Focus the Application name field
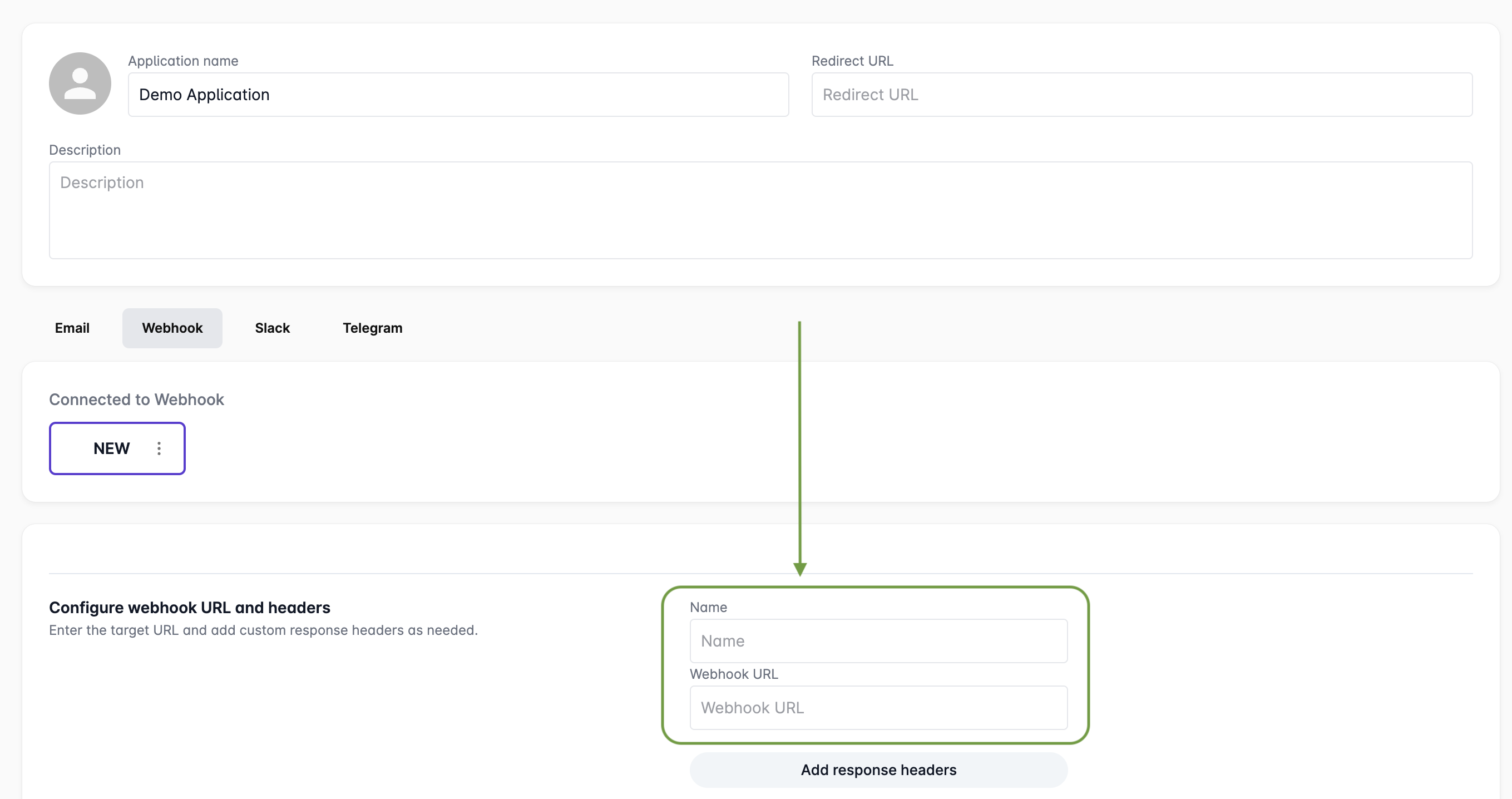Screen dimensions: 1512x799 pyautogui.click(x=458, y=95)
